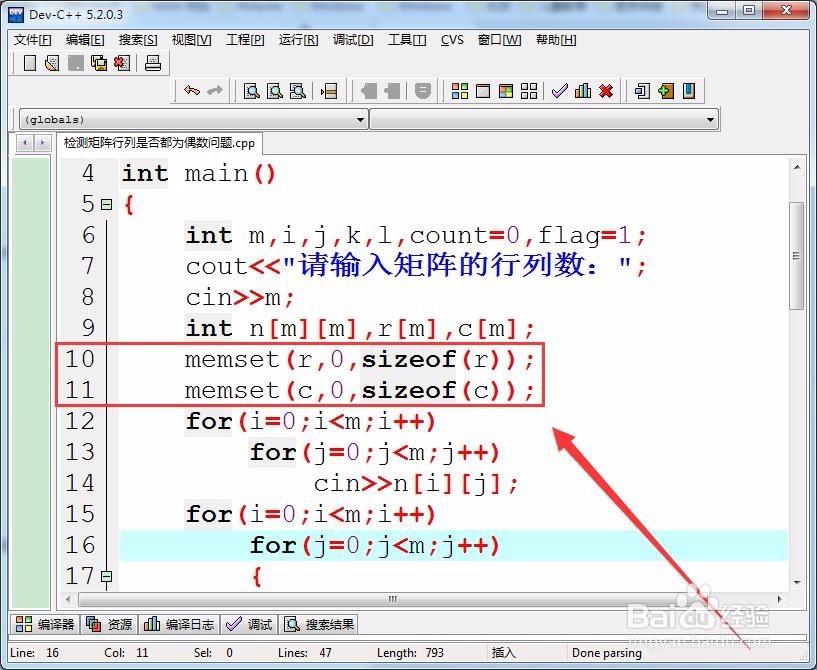Click the vertical scrollbar thumb
This screenshot has width=817, height=670.
tap(796, 255)
